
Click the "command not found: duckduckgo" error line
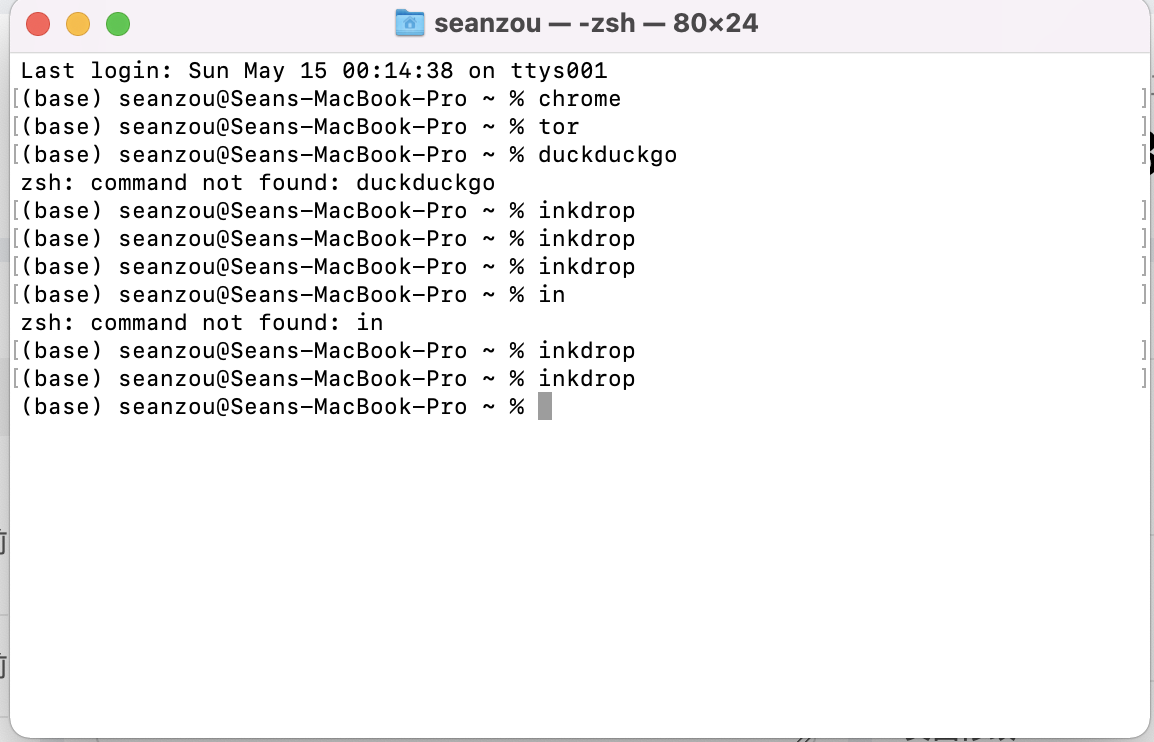point(258,183)
